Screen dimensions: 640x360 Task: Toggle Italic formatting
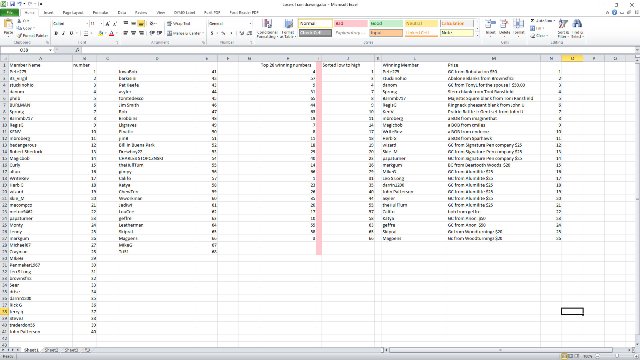point(63,33)
